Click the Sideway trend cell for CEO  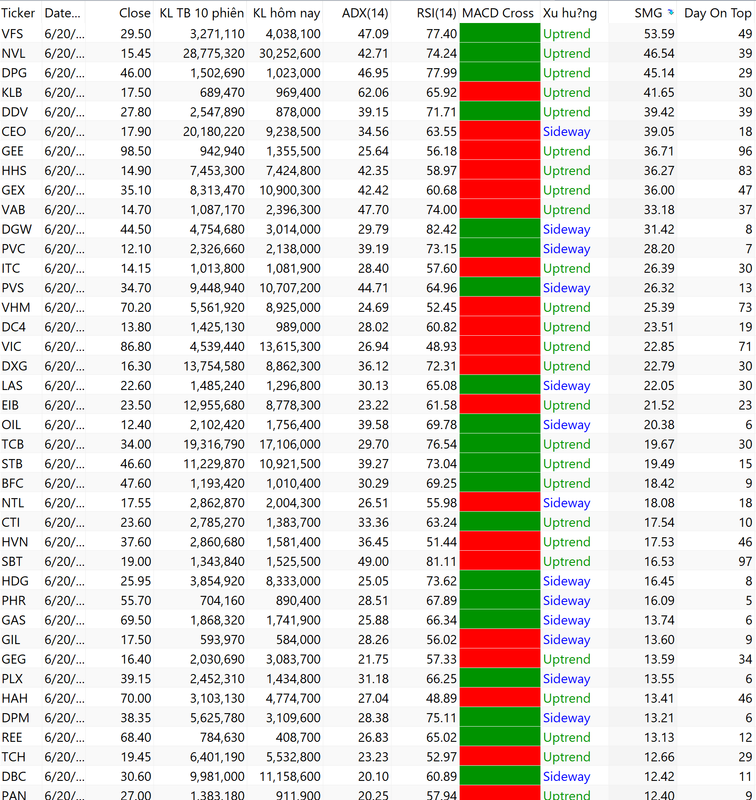(x=566, y=132)
